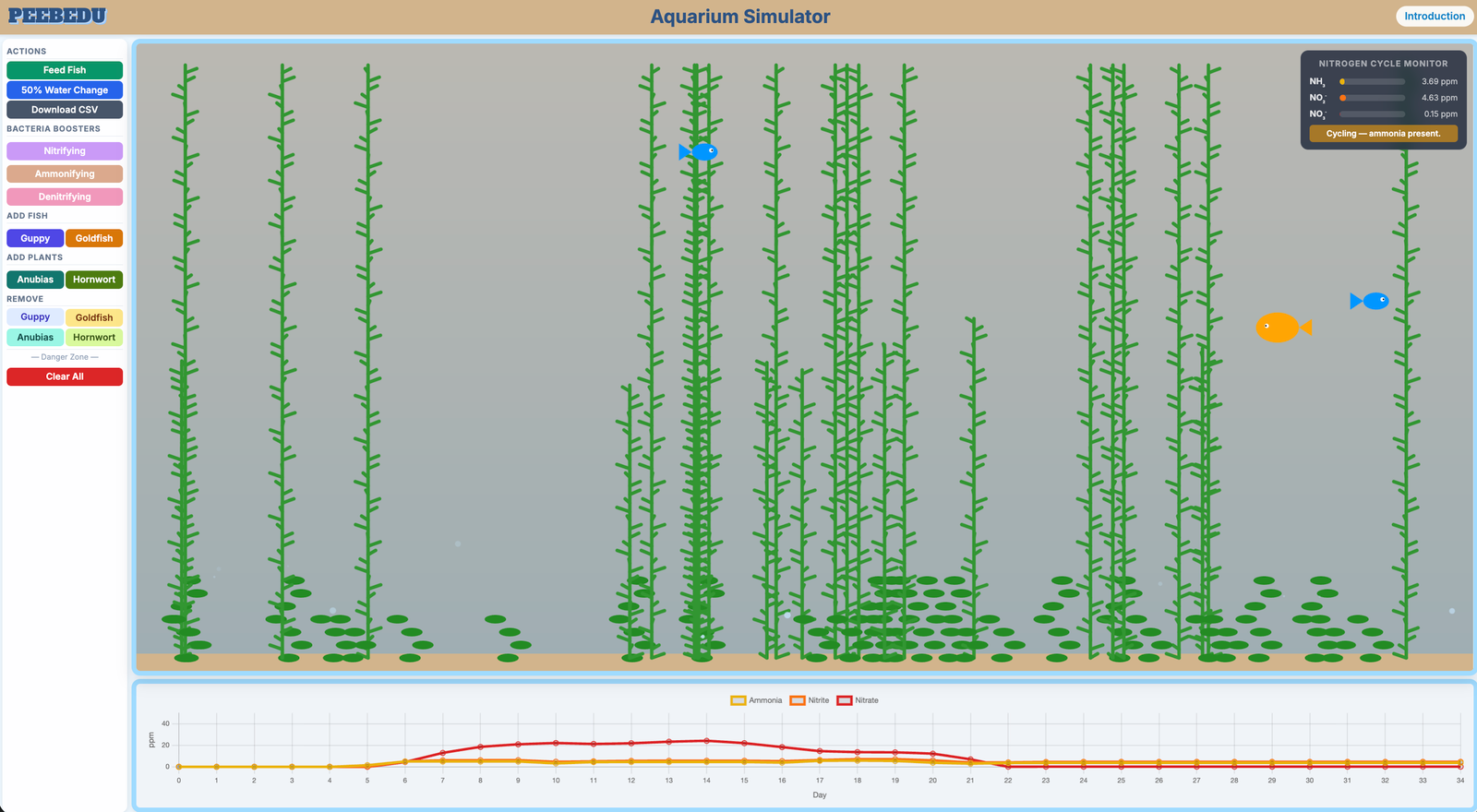Click the nitrate peak point at day 14
The width and height of the screenshot is (1477, 812).
click(706, 740)
